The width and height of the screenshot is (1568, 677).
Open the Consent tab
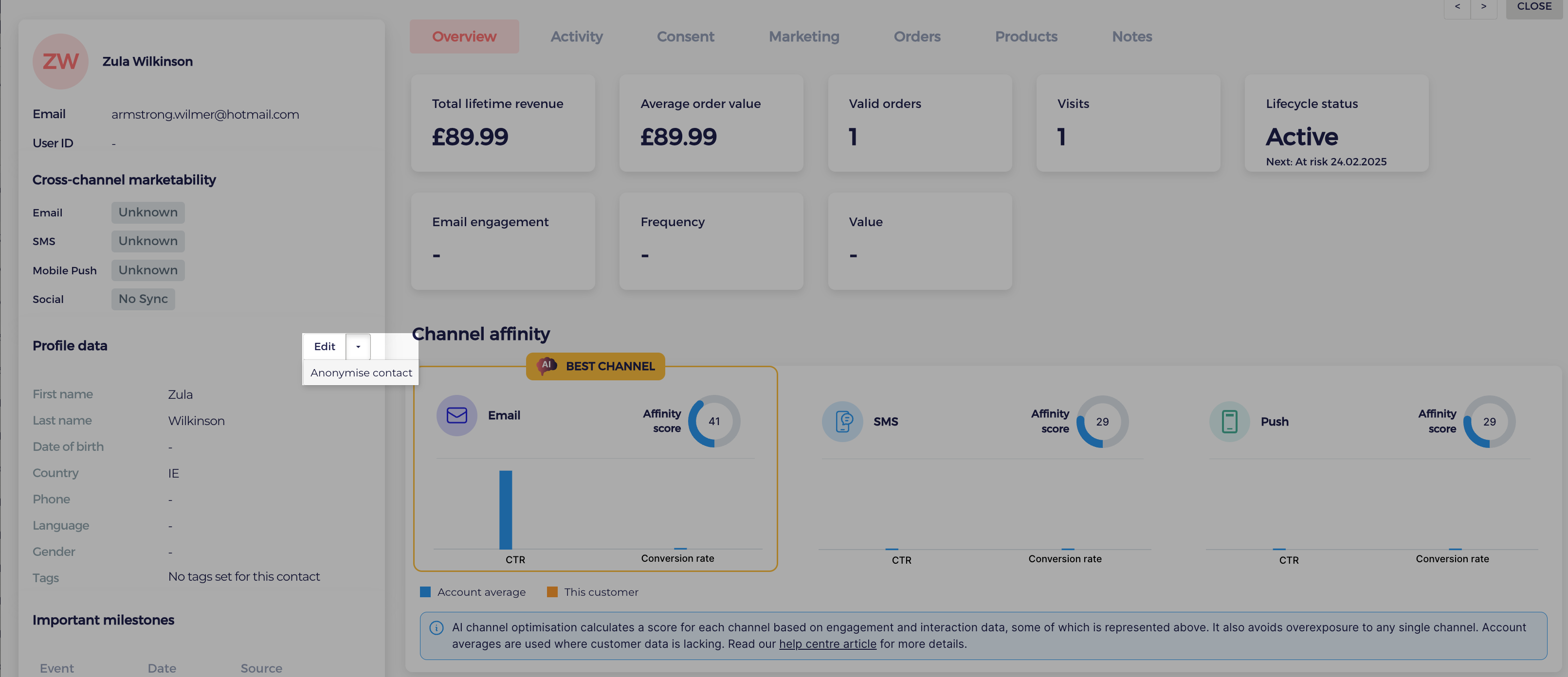pos(685,36)
